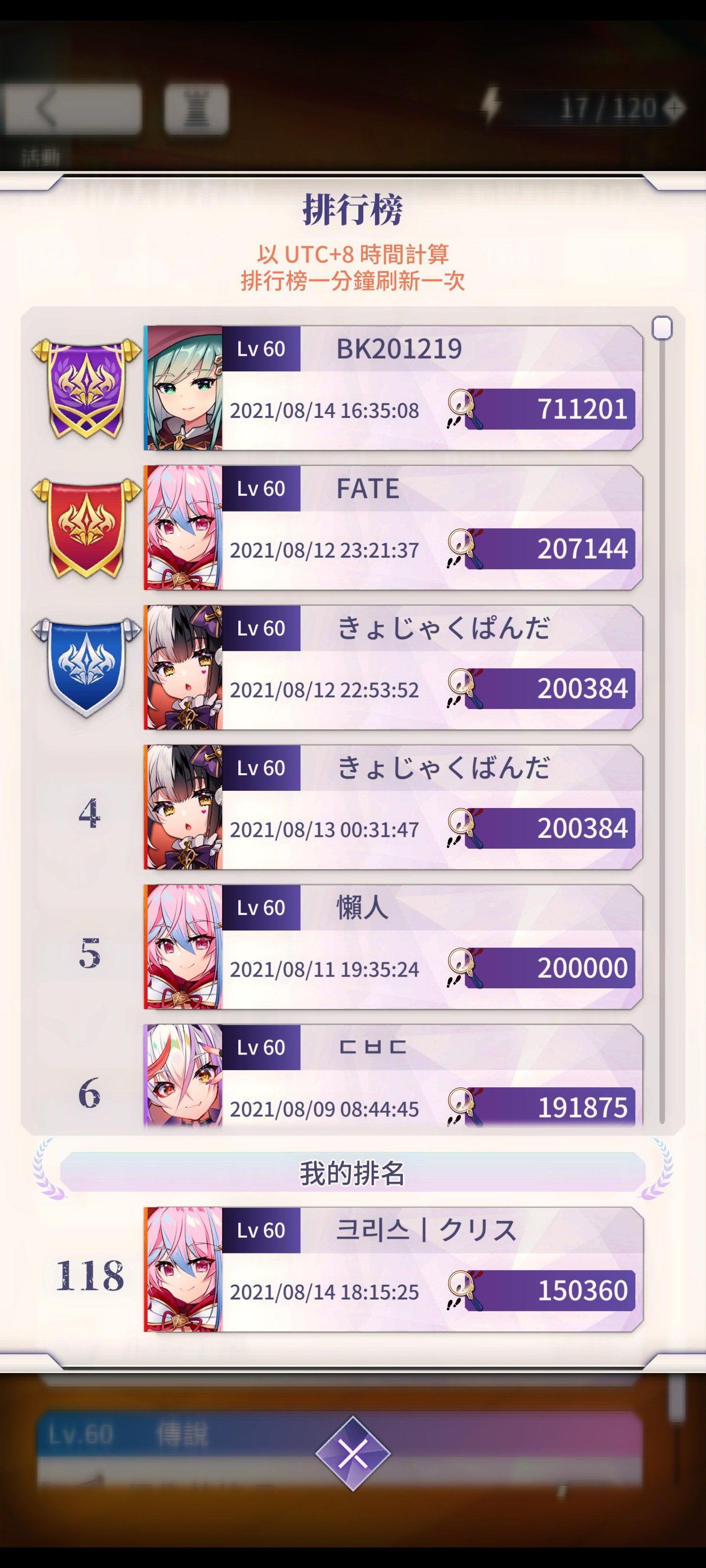Select the blue third-place shield badge
The height and width of the screenshot is (1568, 706).
(86, 668)
